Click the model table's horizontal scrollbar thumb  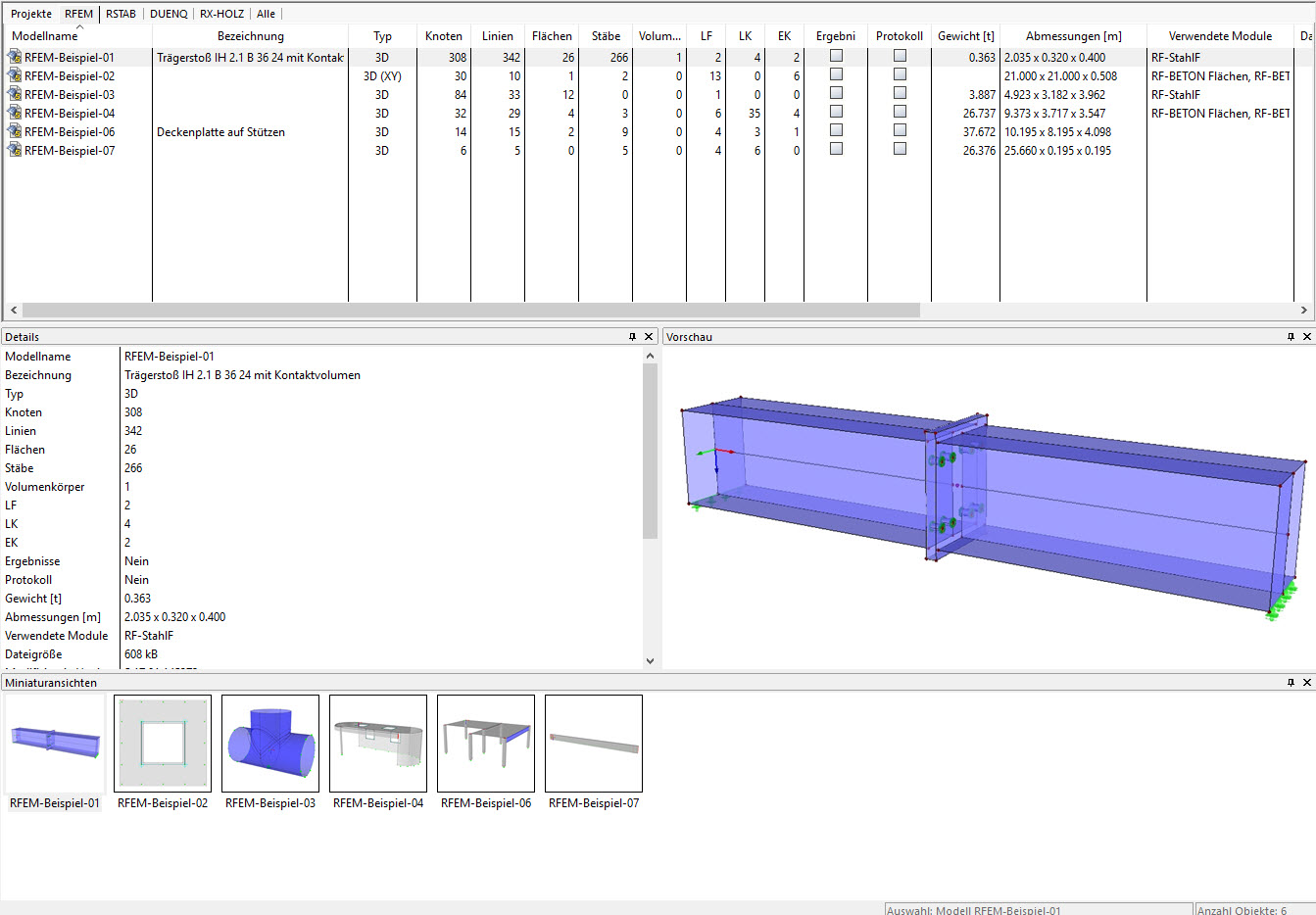[471, 310]
